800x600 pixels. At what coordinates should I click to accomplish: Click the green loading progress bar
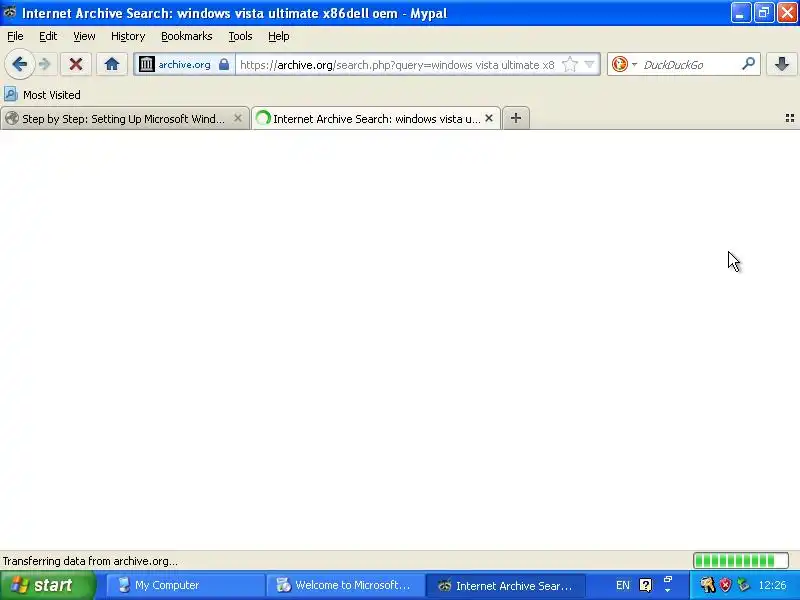point(740,561)
